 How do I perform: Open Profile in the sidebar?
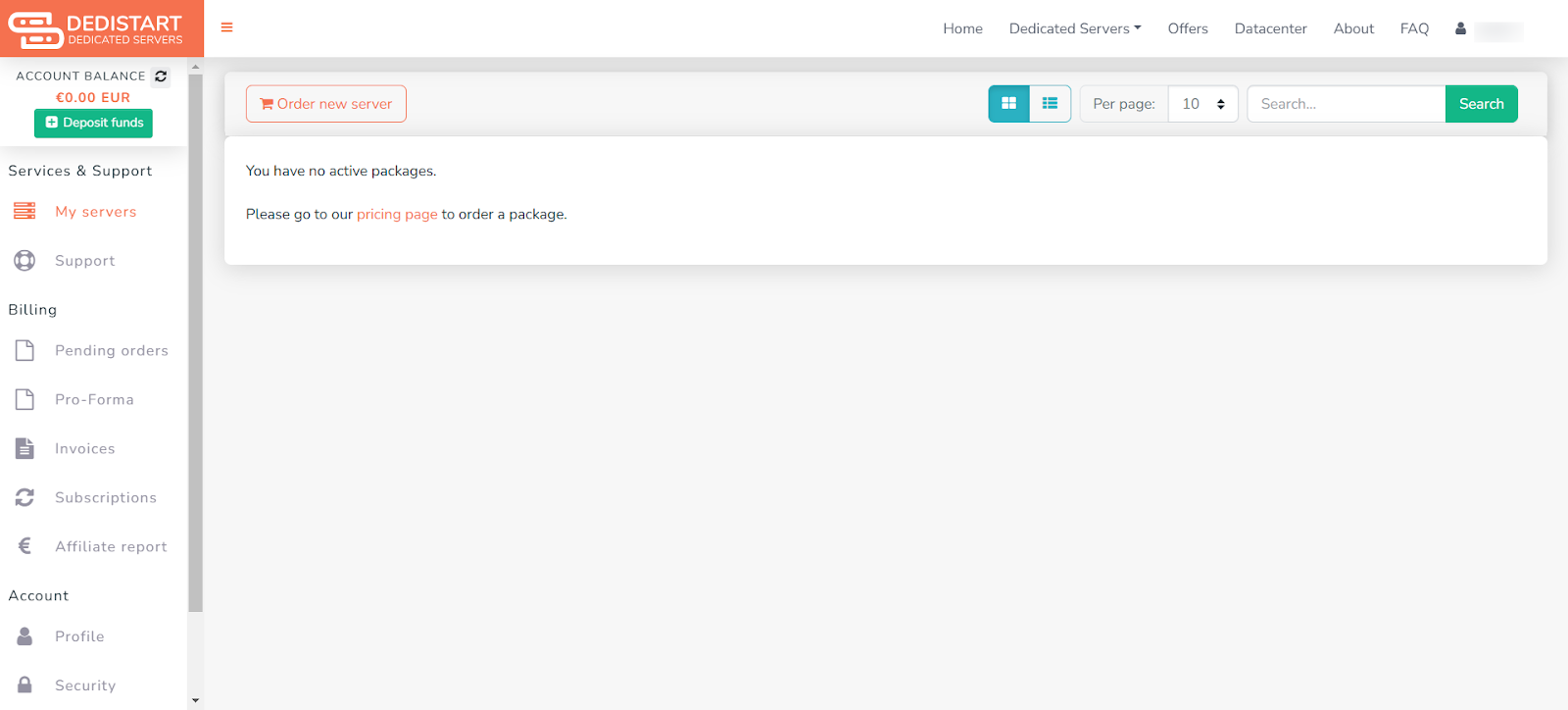coord(79,636)
